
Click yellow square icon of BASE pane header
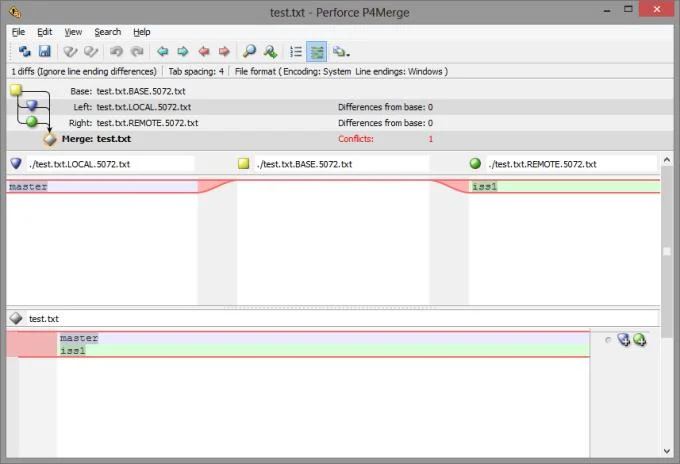(244, 163)
